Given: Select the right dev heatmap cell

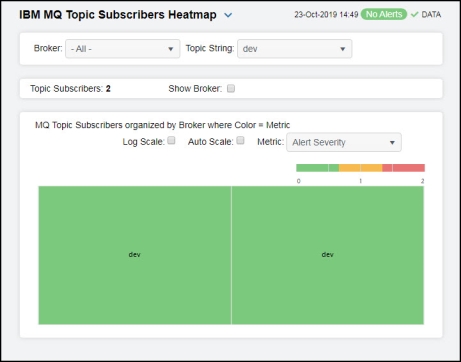Looking at the screenshot, I should click(x=328, y=255).
